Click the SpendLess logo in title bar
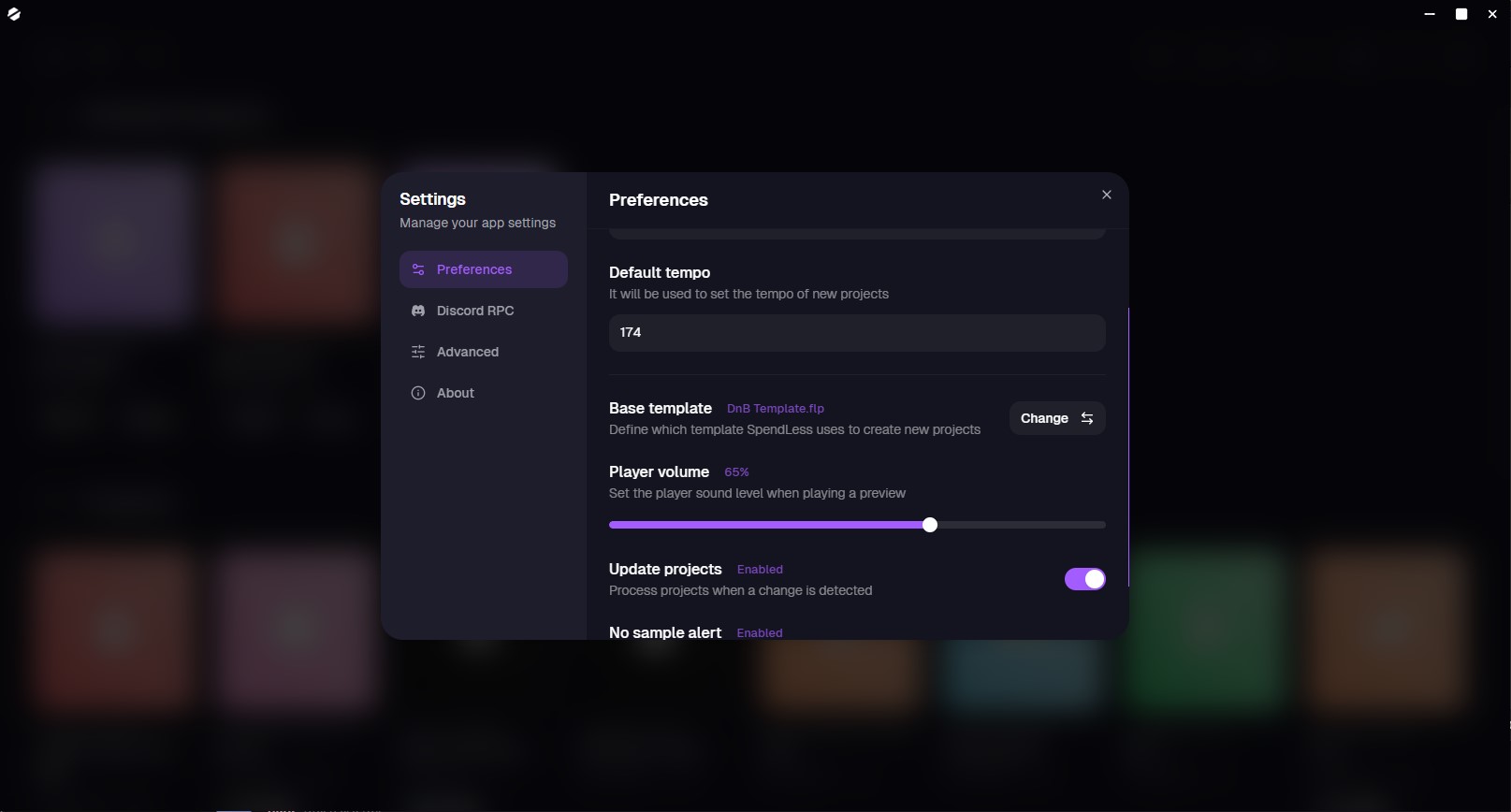 [x=14, y=14]
